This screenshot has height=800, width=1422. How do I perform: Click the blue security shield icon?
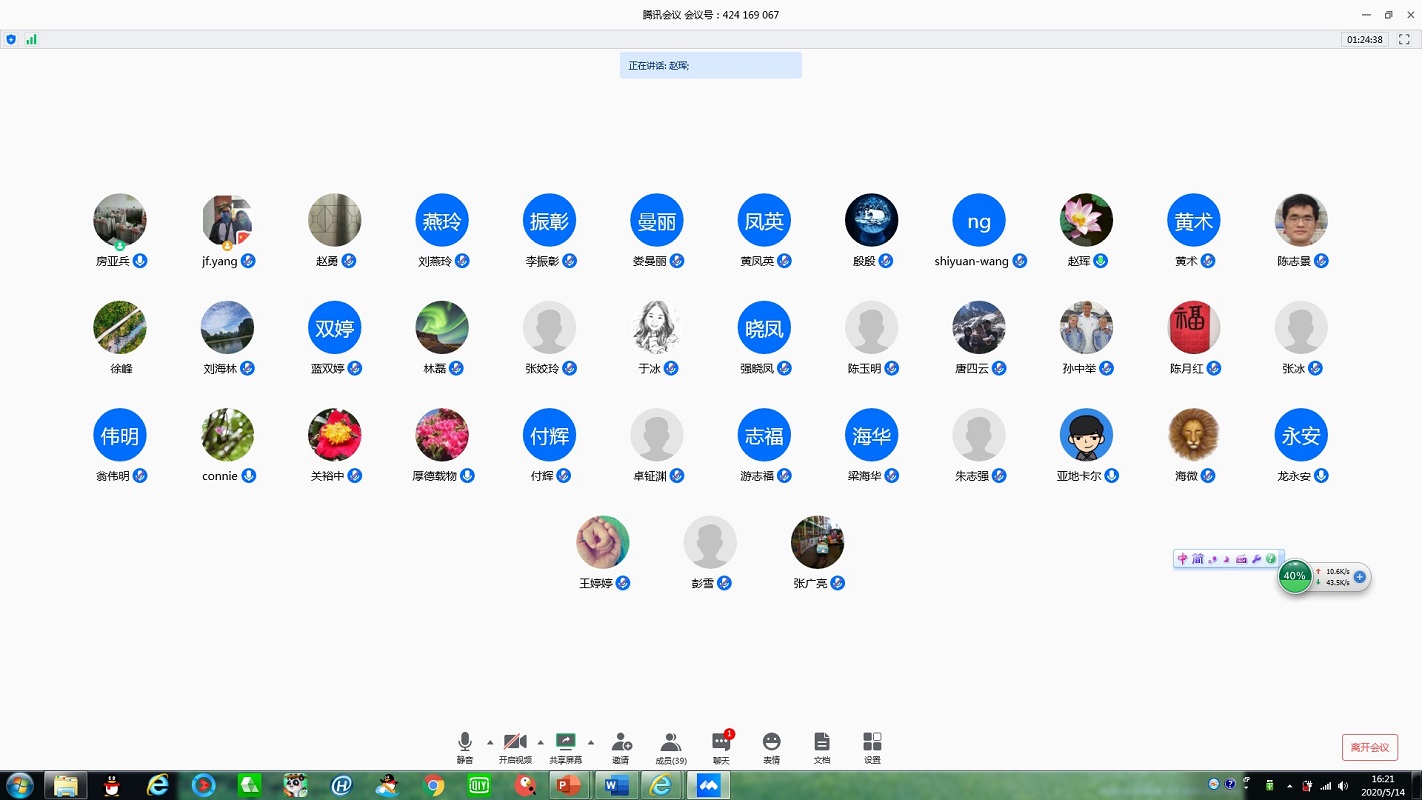(x=11, y=40)
